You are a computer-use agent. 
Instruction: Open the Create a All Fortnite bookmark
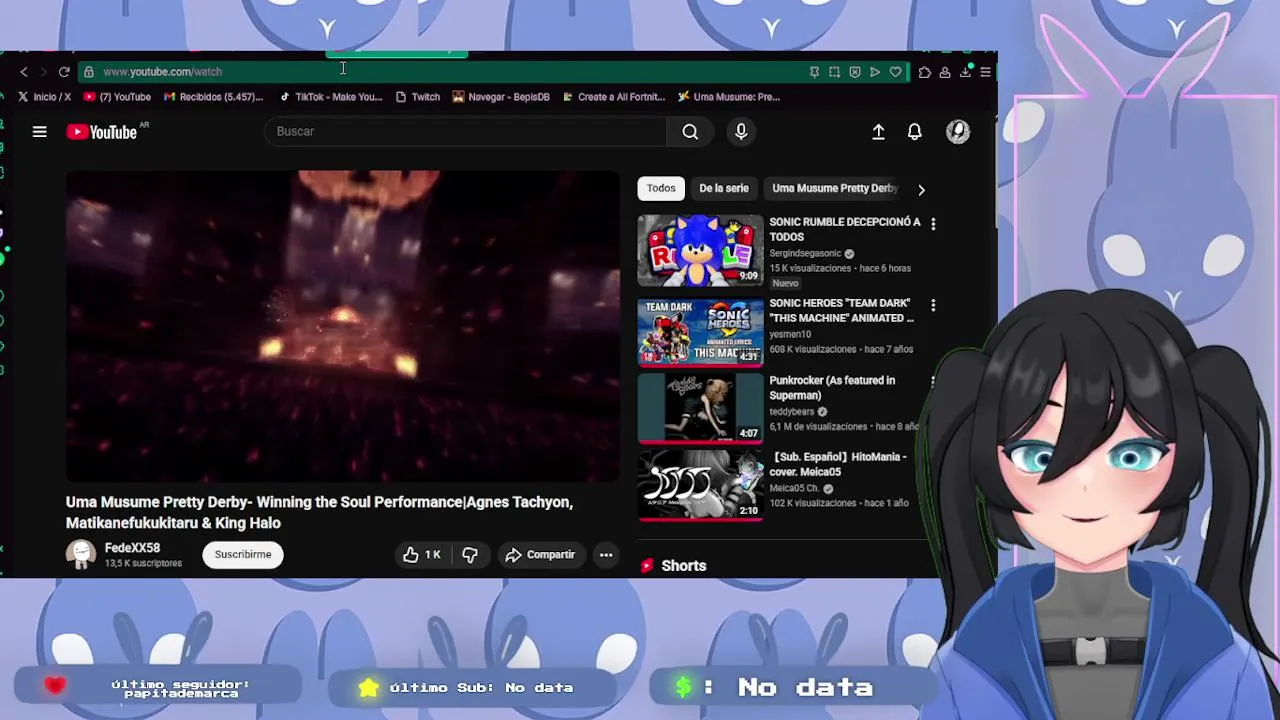point(614,97)
